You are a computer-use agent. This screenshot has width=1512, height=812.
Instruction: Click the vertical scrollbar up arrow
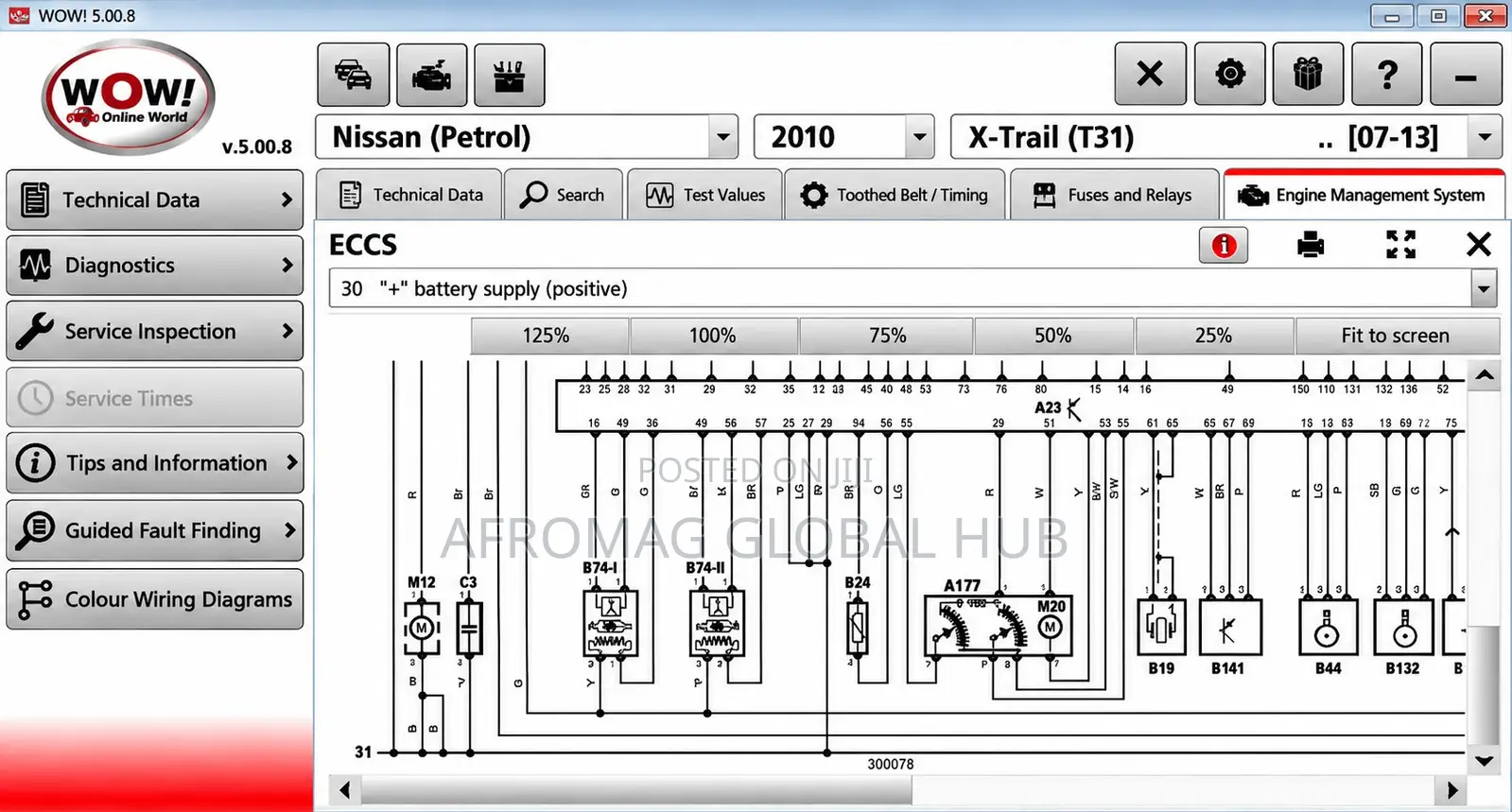1485,375
